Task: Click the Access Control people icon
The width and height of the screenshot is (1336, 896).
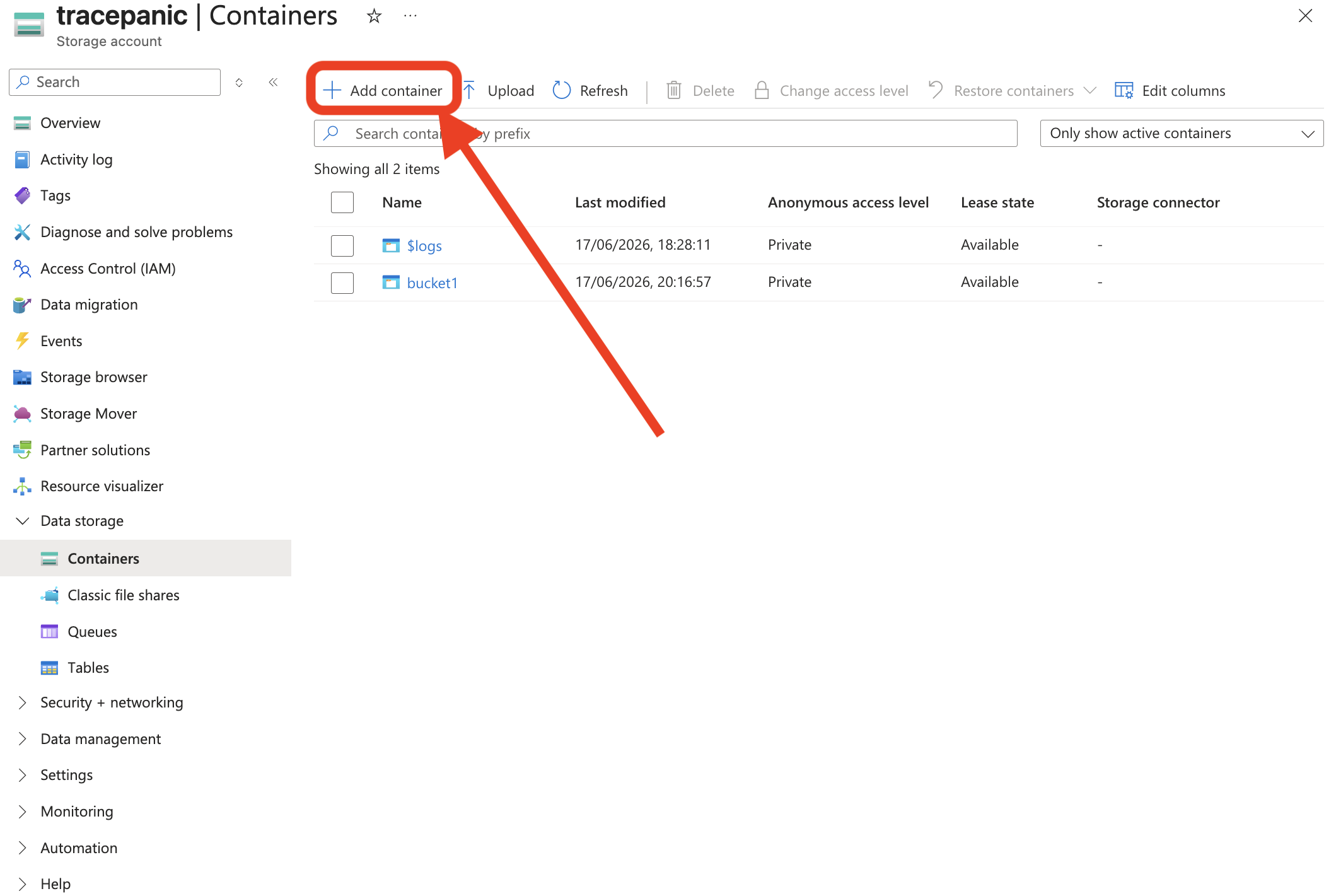Action: coord(22,269)
